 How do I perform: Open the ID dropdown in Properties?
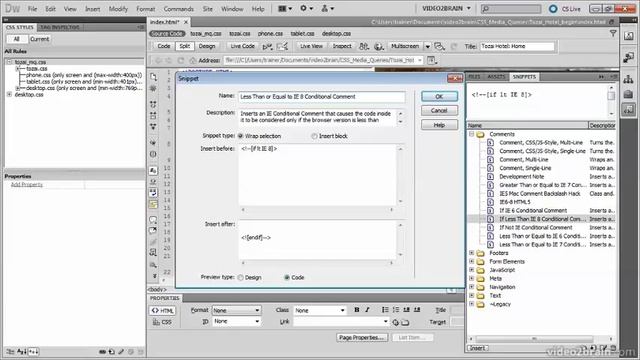pyautogui.click(x=236, y=321)
